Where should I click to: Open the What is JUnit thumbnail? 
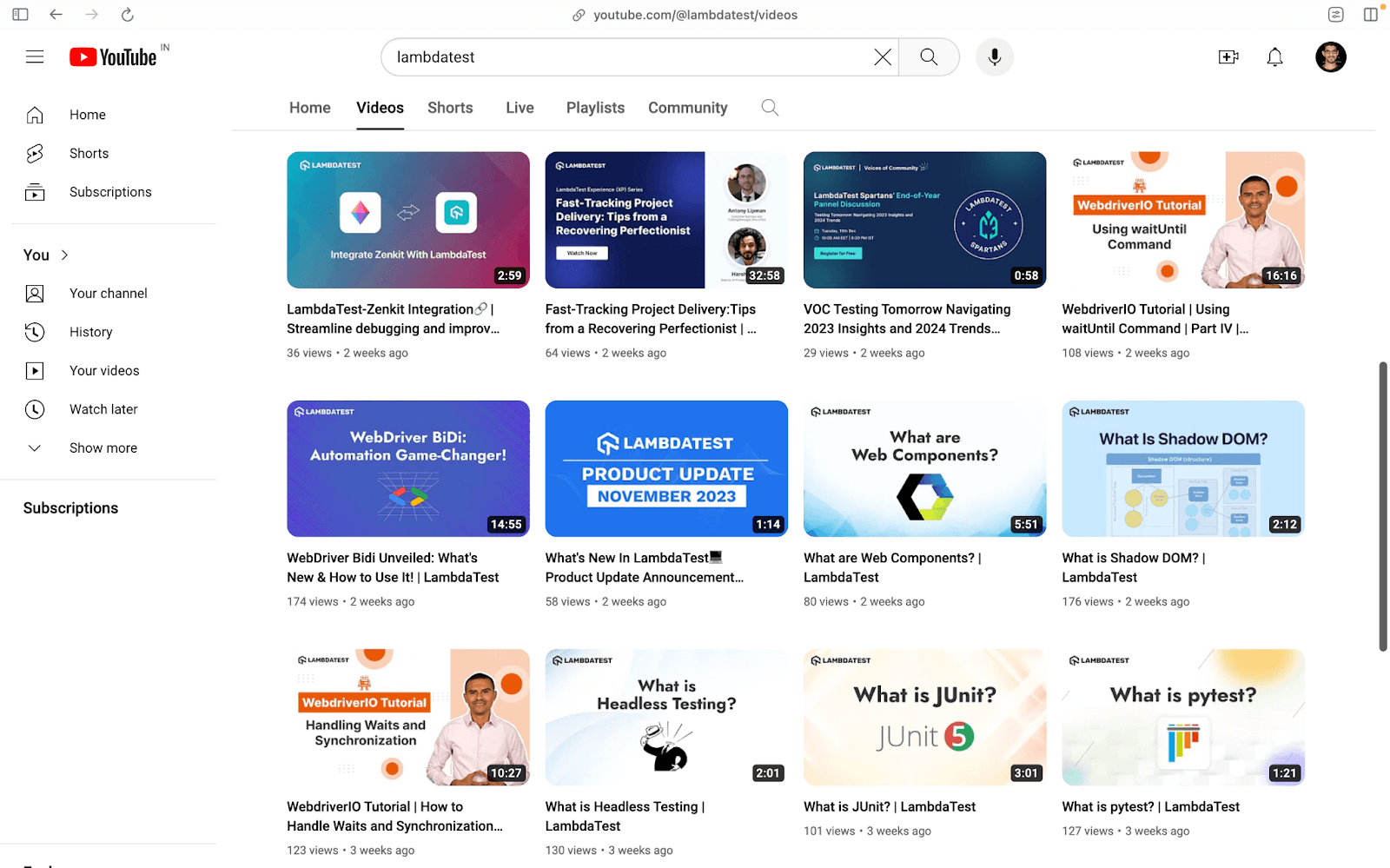coord(925,717)
